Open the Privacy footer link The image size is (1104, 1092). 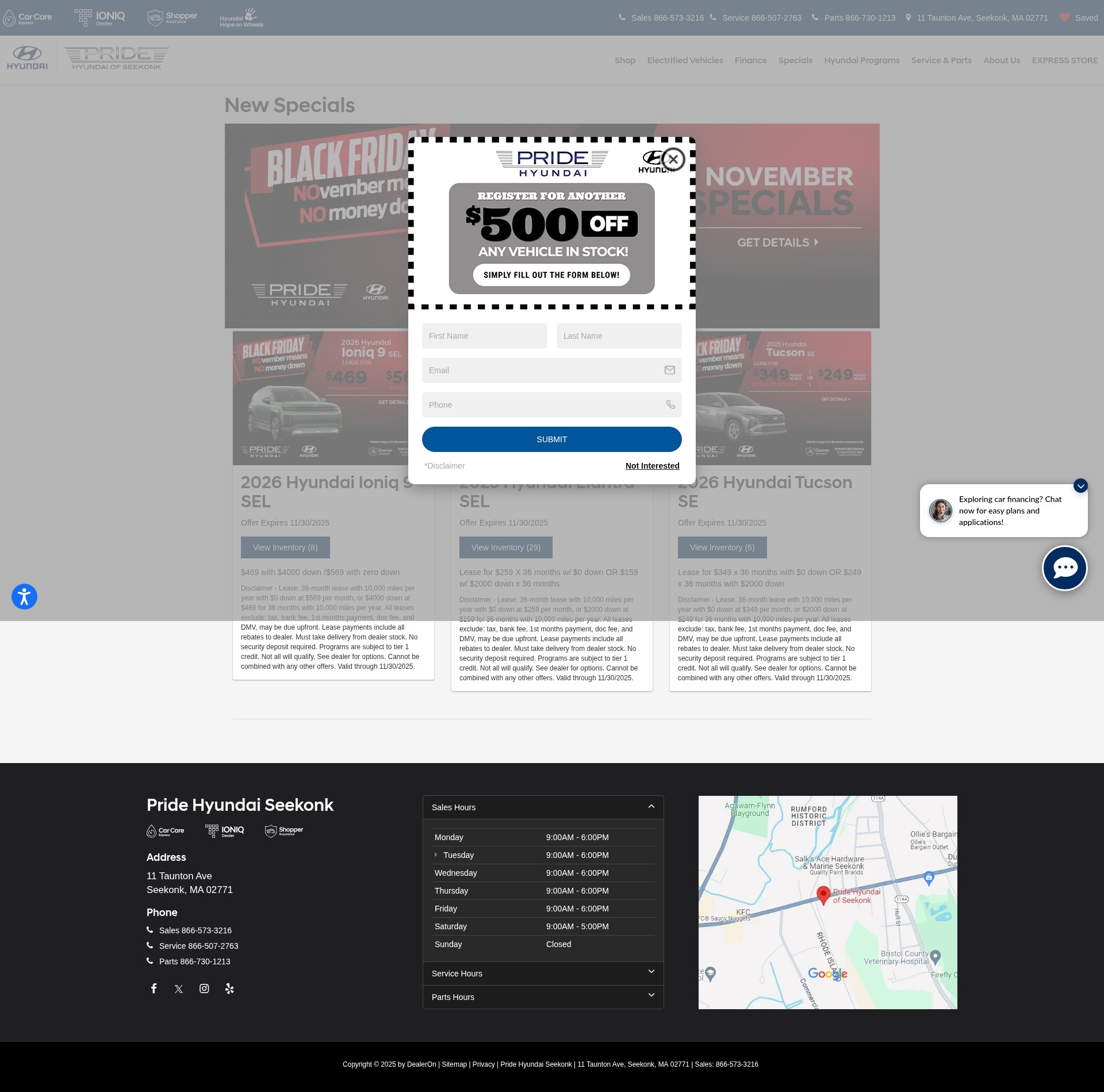pos(484,1064)
